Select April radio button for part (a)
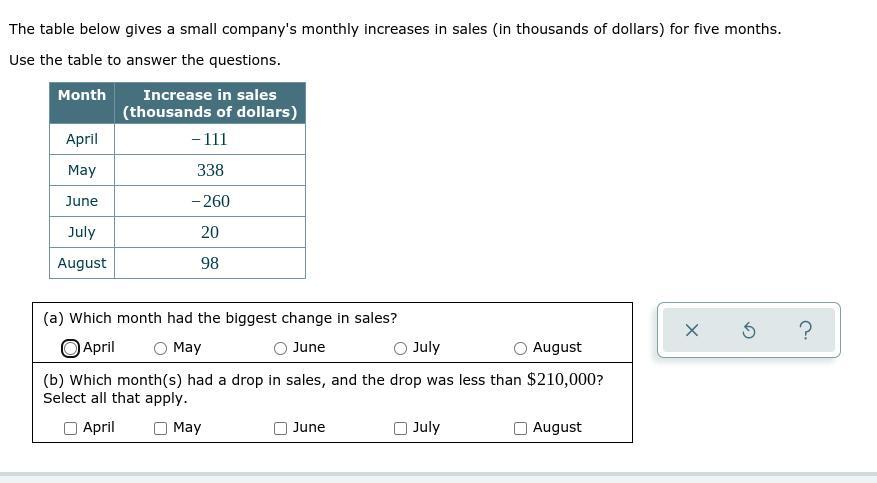Screen dimensions: 877x483 click(71, 348)
